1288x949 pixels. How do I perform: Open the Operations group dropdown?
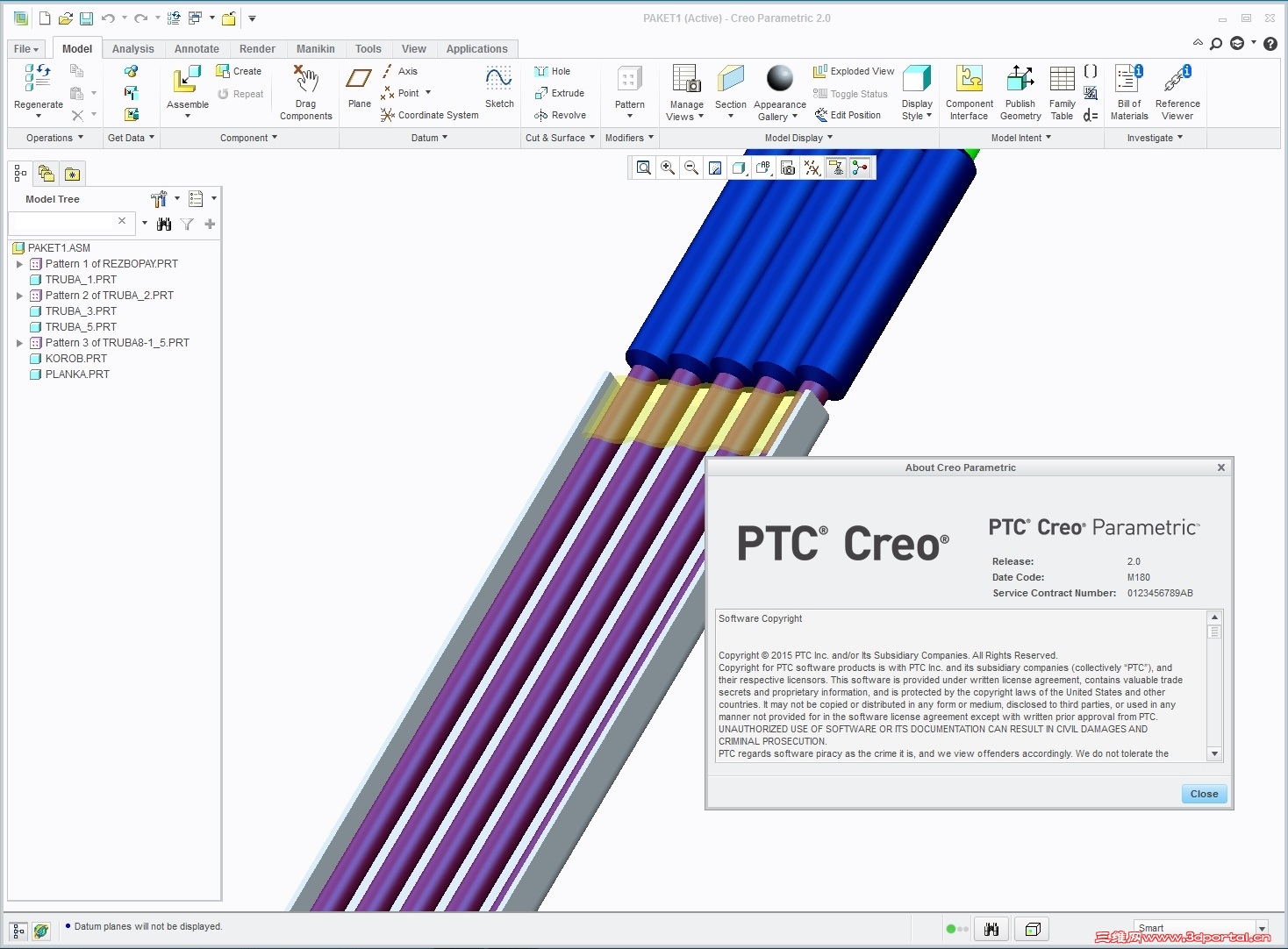(x=54, y=138)
